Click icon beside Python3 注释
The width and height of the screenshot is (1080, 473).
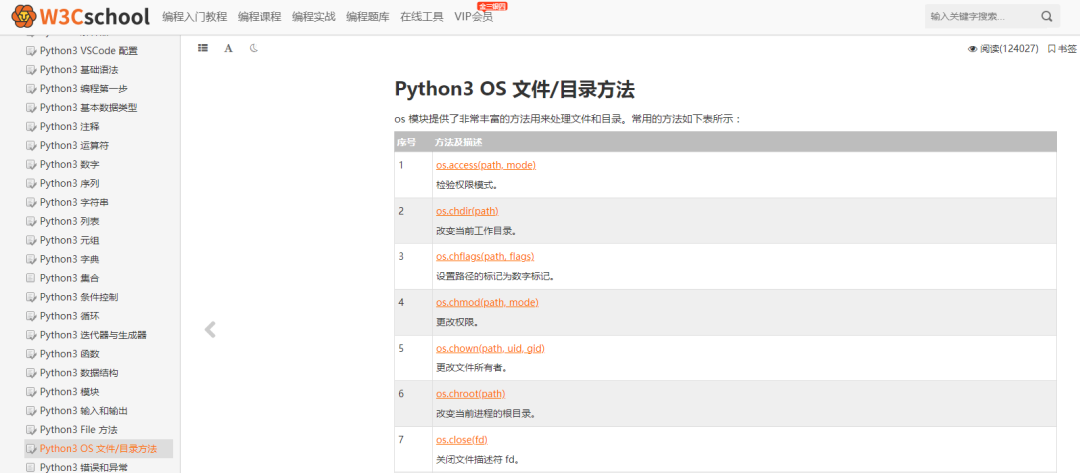(30, 126)
